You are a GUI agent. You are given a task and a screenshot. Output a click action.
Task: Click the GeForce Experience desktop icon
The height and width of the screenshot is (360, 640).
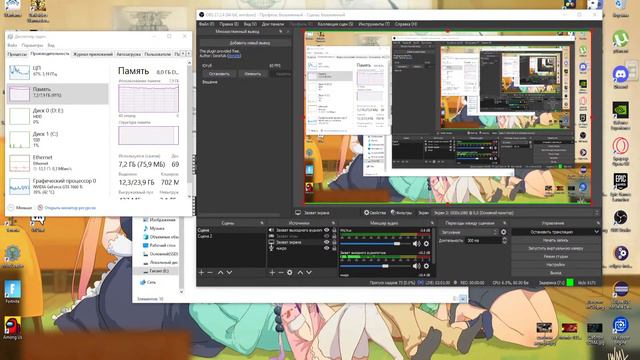[x=620, y=116]
